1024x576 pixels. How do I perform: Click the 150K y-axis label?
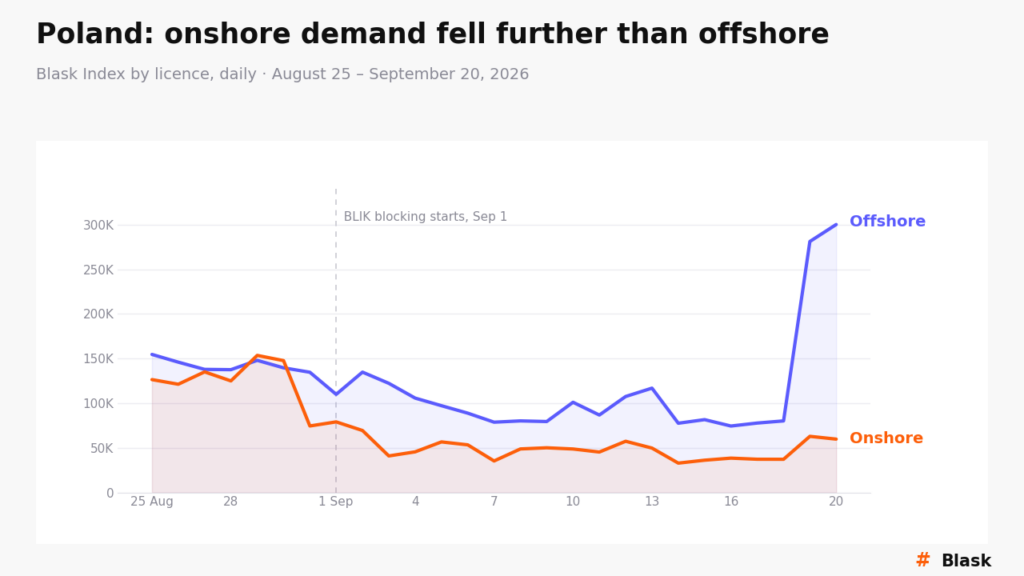click(x=98, y=359)
